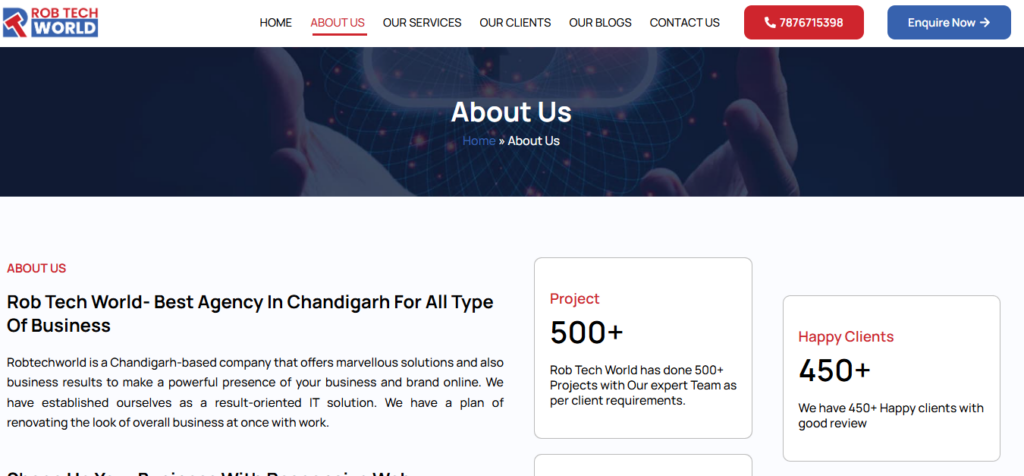Viewport: 1024px width, 476px height.
Task: Click the Rob Tech World logo
Action: 50,21
